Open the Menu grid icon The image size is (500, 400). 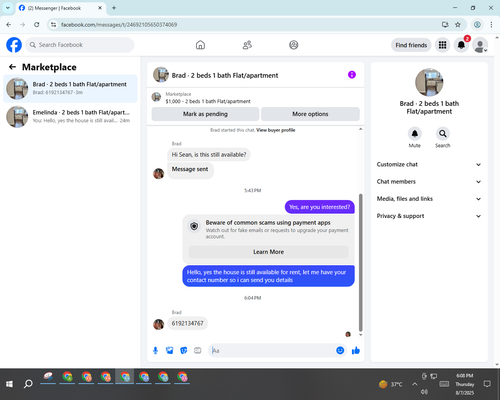pos(442,45)
